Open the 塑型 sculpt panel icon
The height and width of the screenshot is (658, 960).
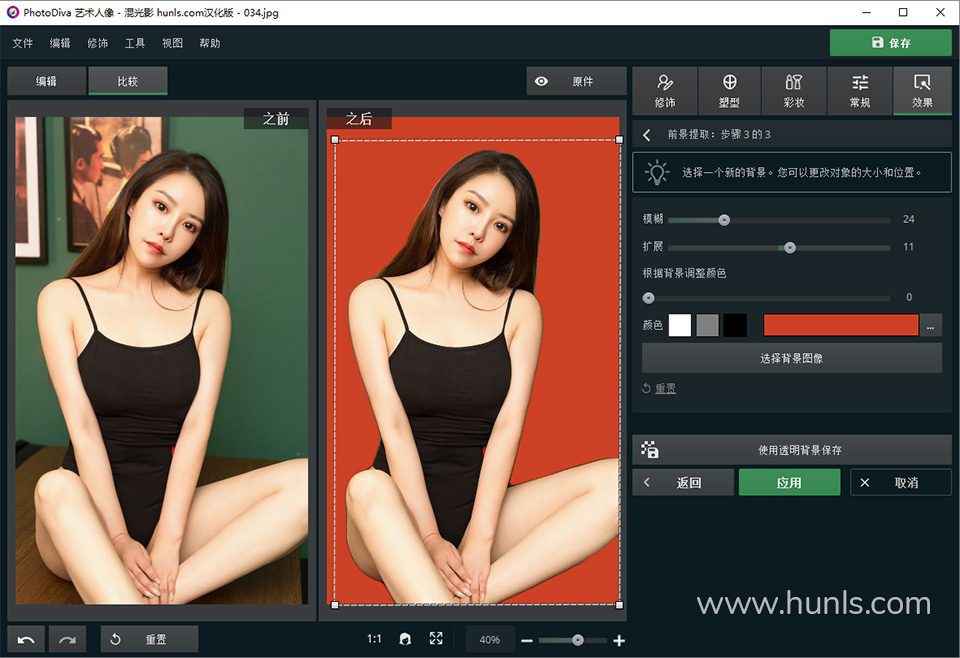(x=729, y=91)
